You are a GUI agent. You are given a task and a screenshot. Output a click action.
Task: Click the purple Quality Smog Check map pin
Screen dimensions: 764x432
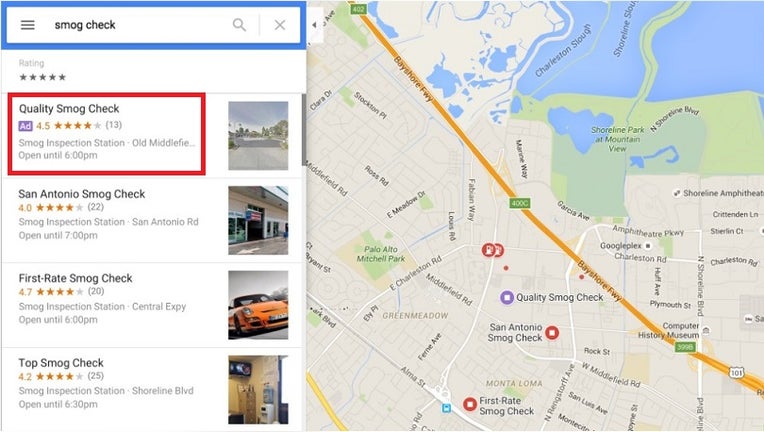[x=507, y=297]
